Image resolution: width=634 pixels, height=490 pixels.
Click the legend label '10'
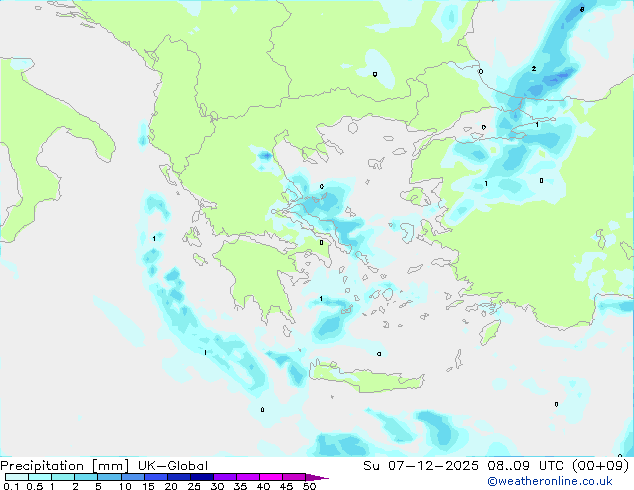click(125, 486)
